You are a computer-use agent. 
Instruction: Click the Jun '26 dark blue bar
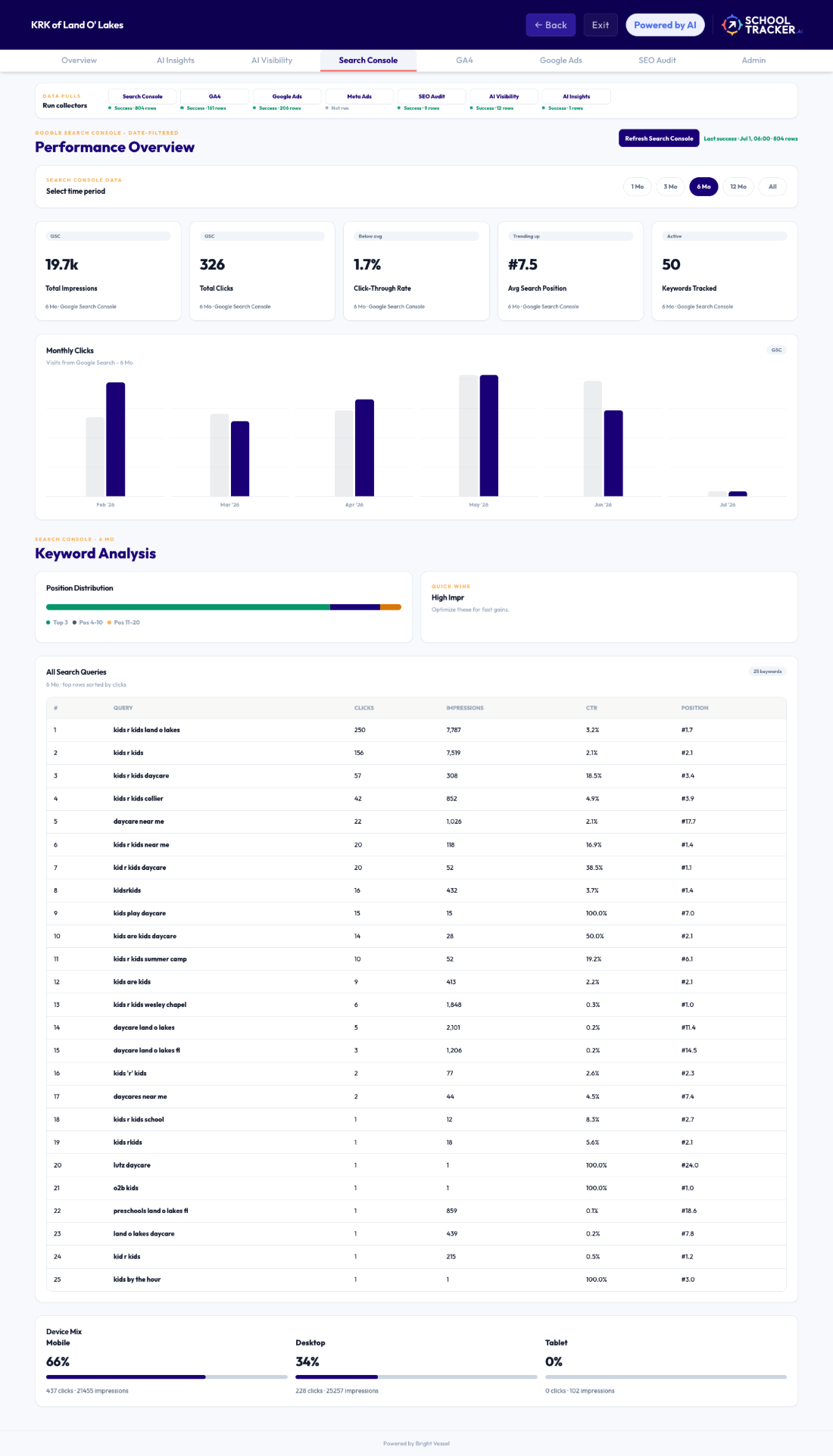click(613, 453)
